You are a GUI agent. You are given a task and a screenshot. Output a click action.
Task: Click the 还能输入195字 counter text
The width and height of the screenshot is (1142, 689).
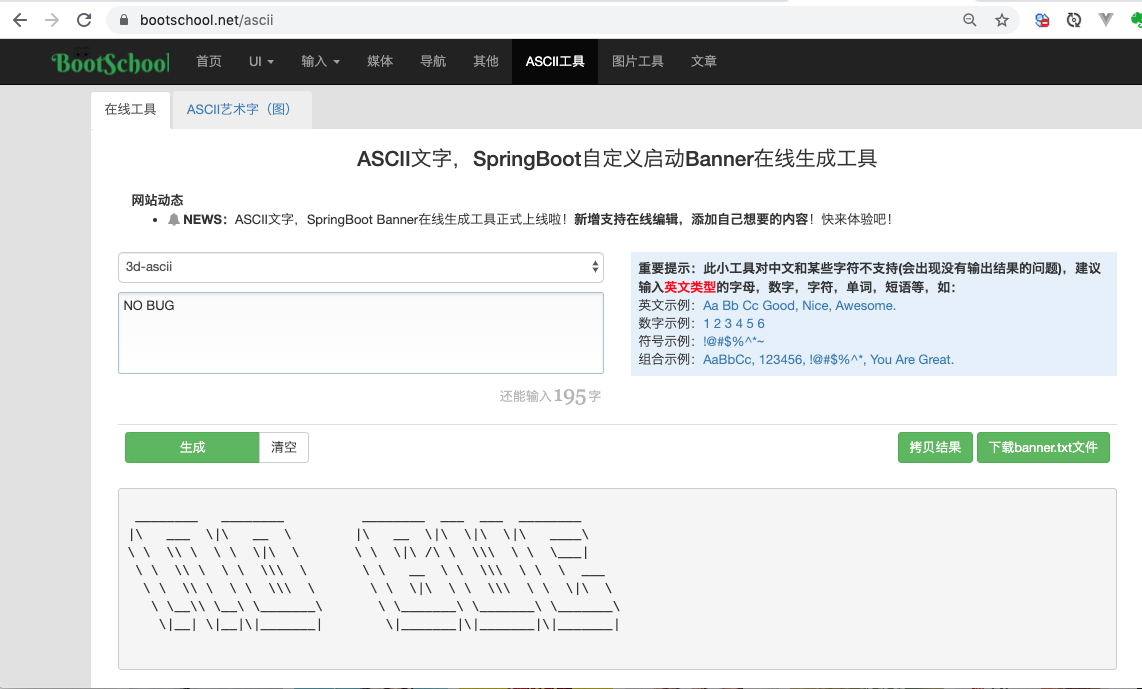click(550, 396)
